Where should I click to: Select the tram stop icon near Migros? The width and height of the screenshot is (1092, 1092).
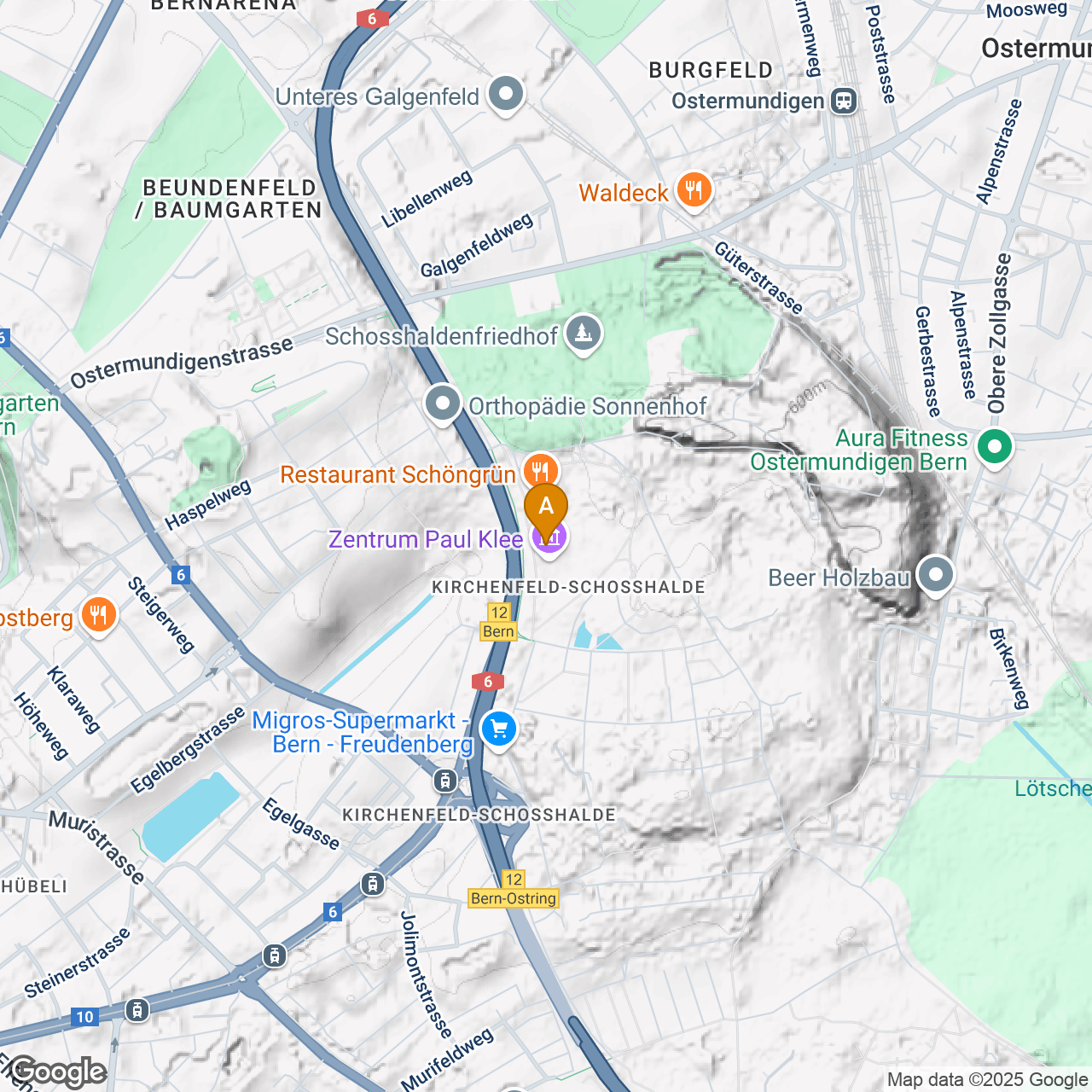pyautogui.click(x=444, y=781)
